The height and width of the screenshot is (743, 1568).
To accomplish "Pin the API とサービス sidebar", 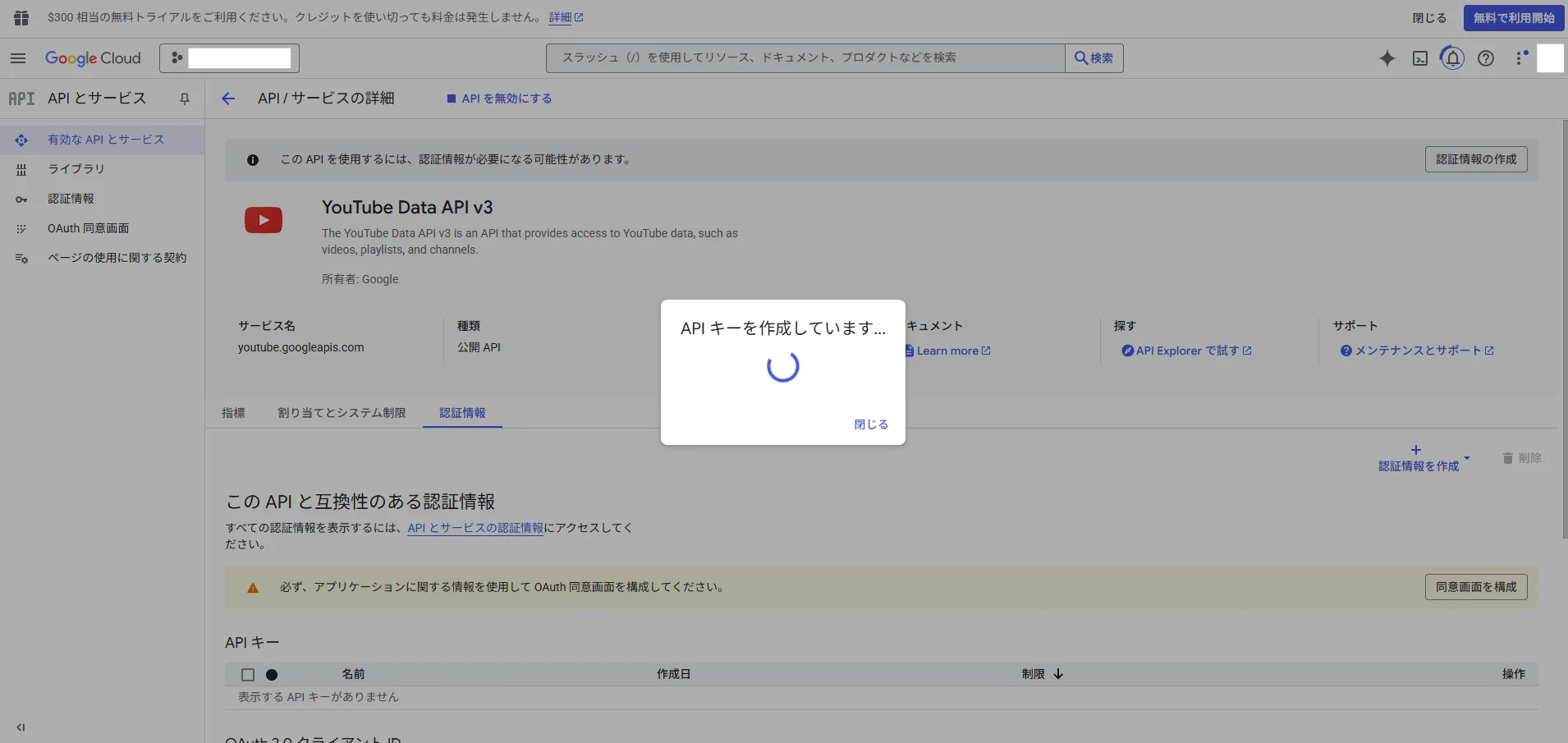I will [185, 99].
